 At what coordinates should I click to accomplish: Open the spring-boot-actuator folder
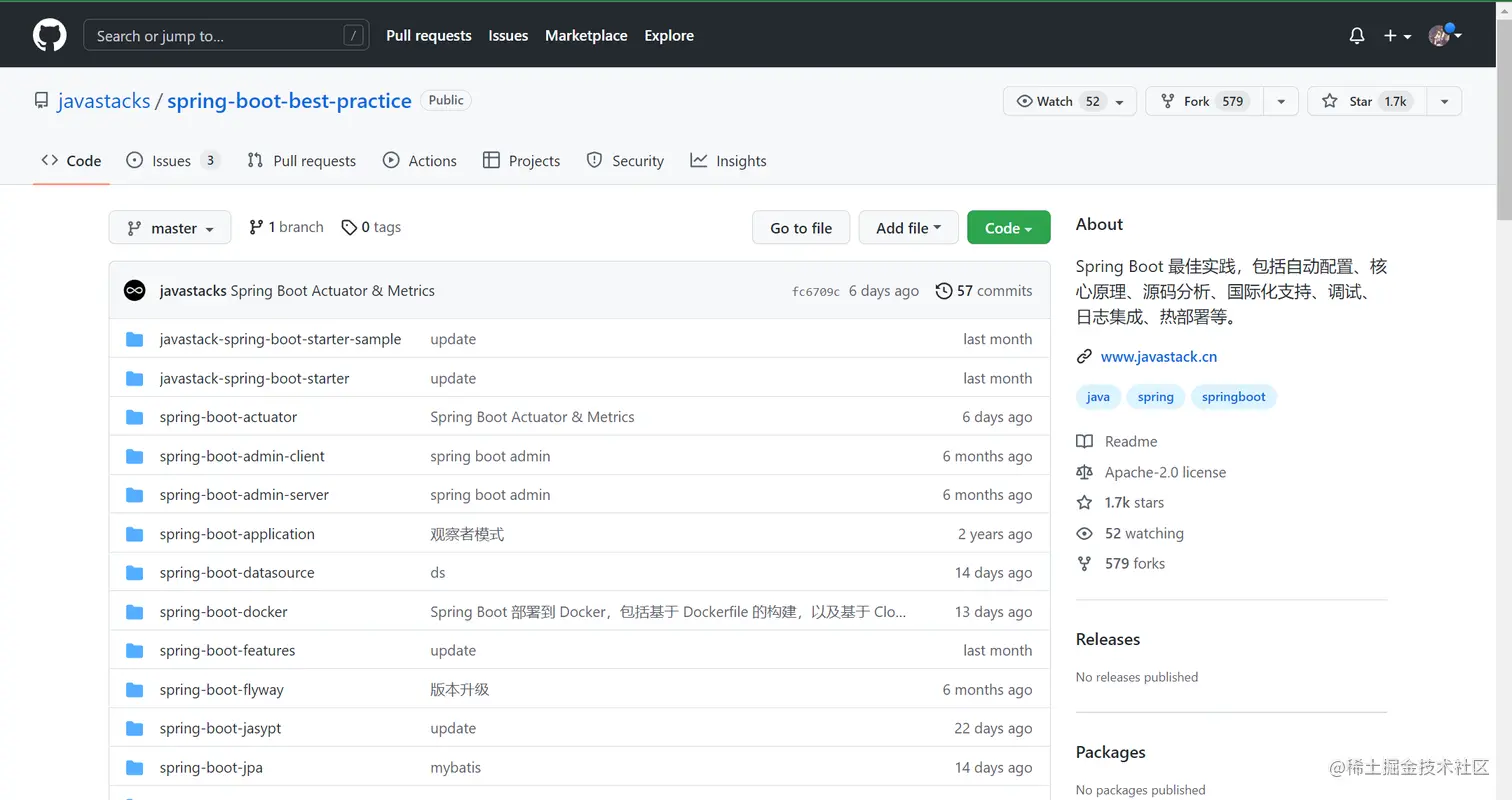point(228,417)
